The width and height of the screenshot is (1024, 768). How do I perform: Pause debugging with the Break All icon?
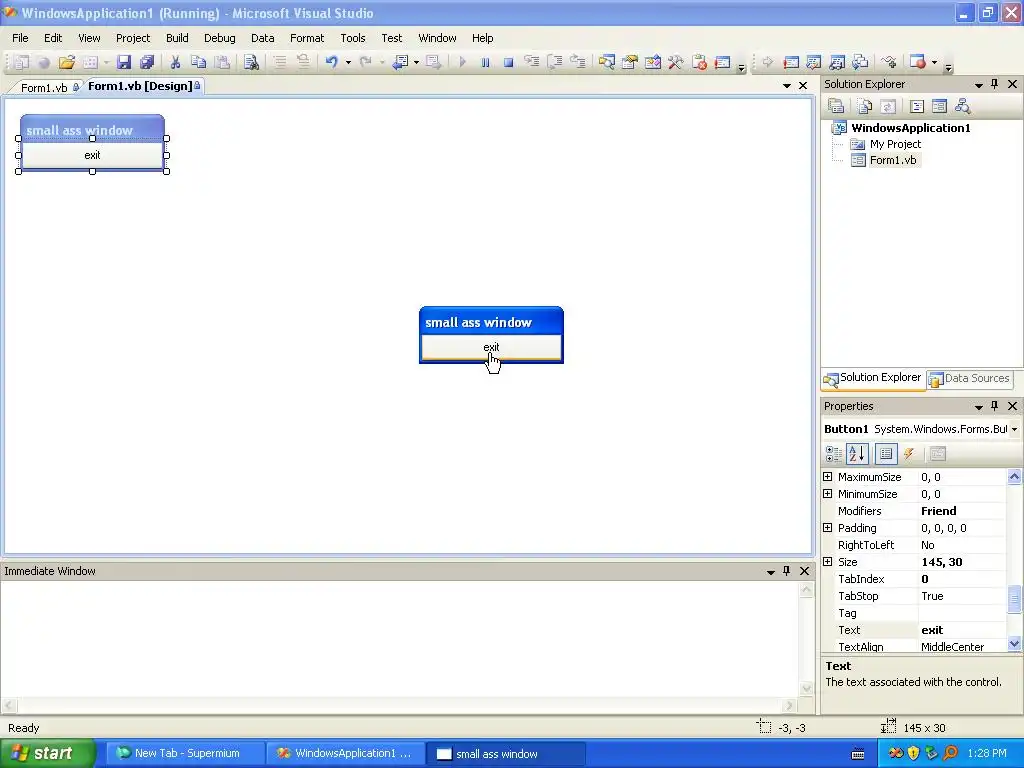485,63
